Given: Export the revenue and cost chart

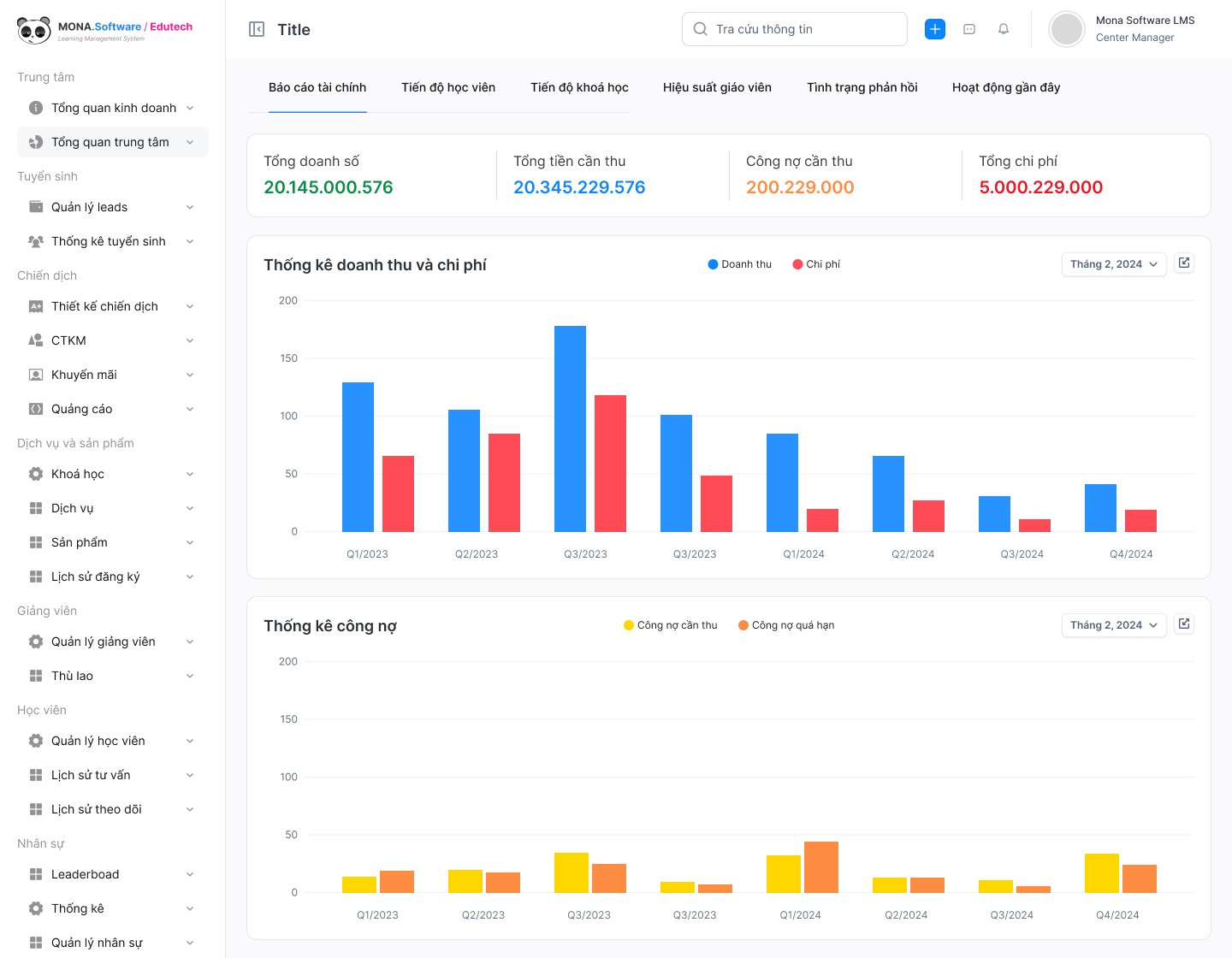Looking at the screenshot, I should [1184, 263].
